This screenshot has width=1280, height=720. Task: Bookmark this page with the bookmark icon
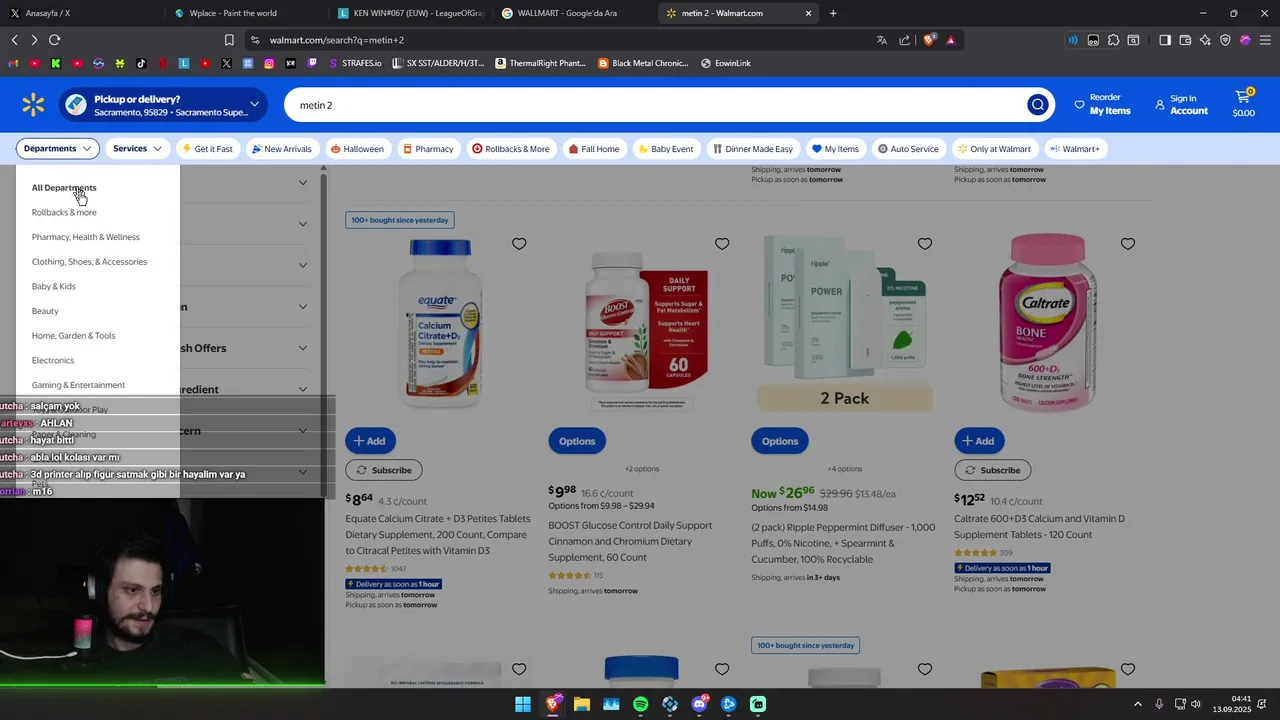229,40
